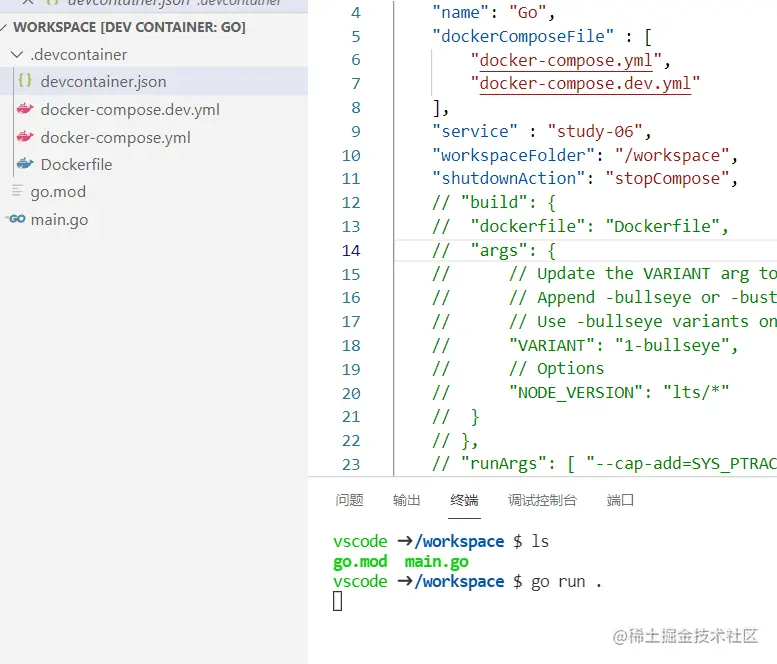777x664 pixels.
Task: Click the "Go" name value on line 4
Action: (528, 12)
